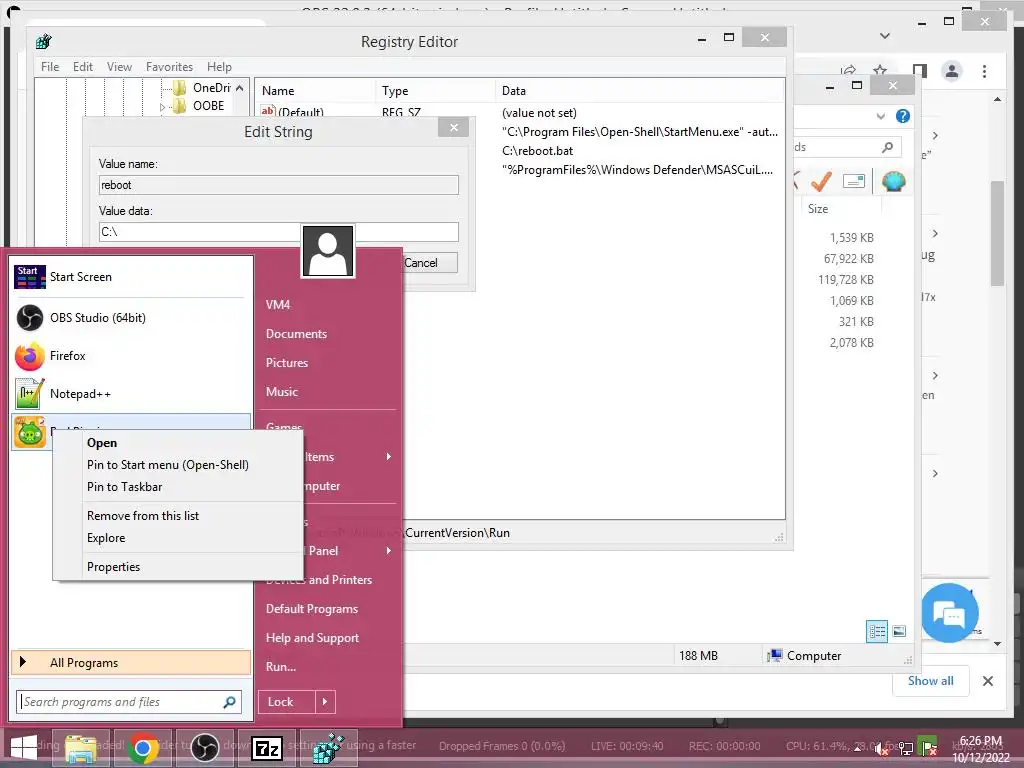Open Default Programs from start menu
This screenshot has height=768, width=1024.
[x=312, y=609]
